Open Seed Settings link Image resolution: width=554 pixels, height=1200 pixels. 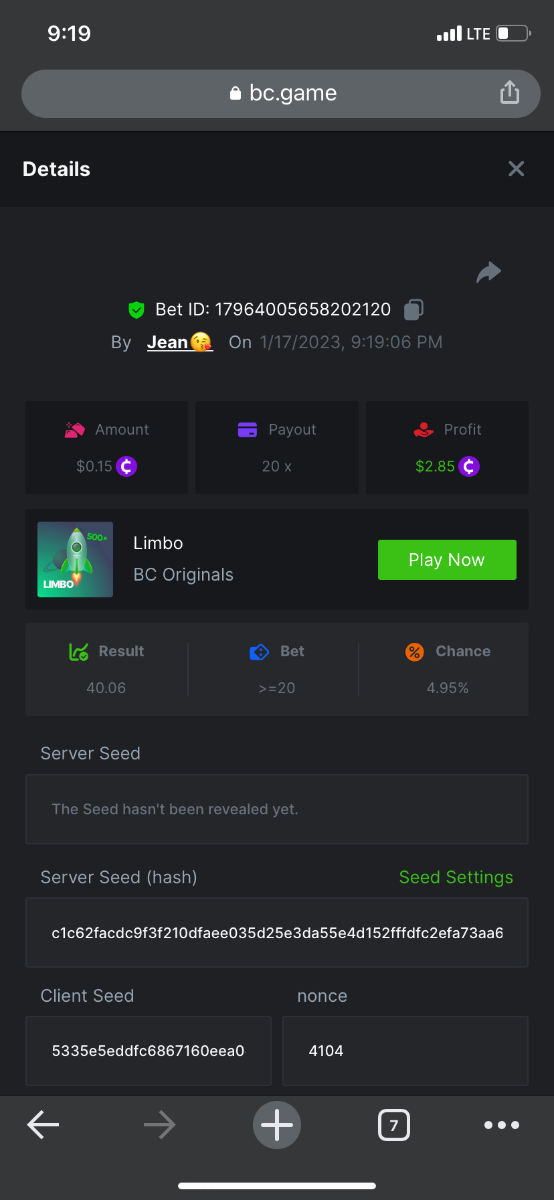456,877
